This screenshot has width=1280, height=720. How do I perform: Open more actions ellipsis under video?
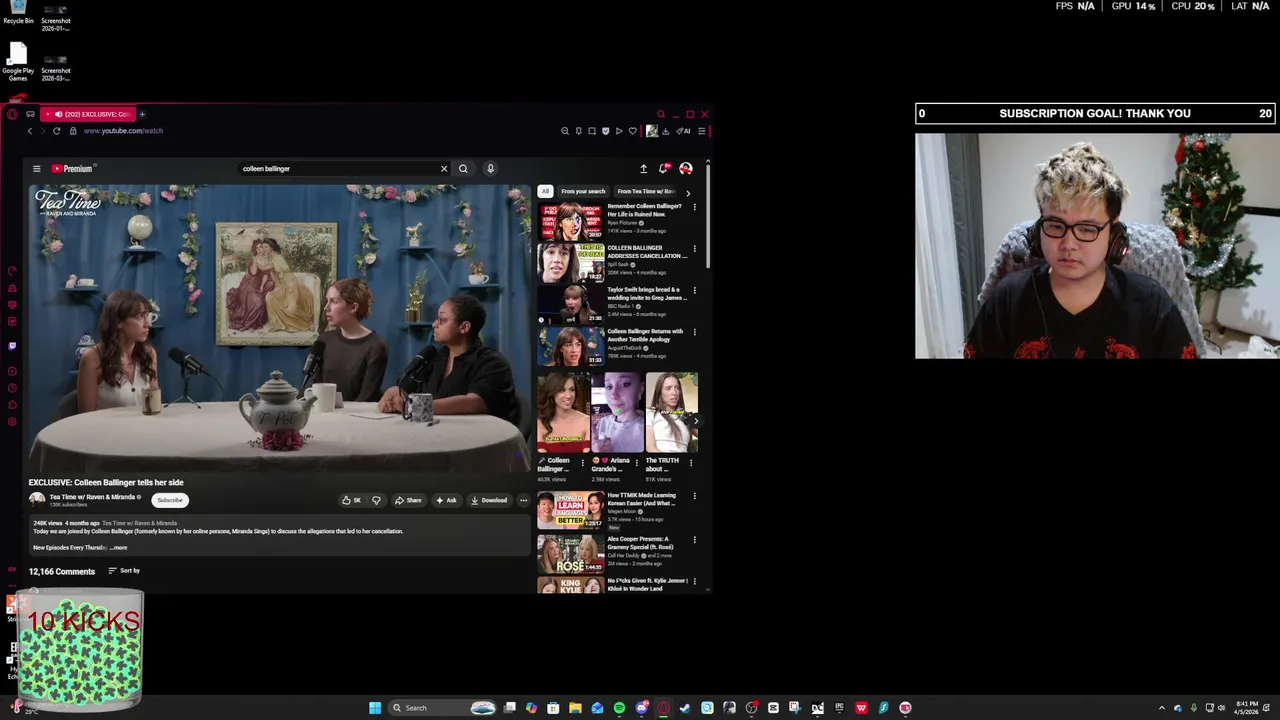point(523,500)
